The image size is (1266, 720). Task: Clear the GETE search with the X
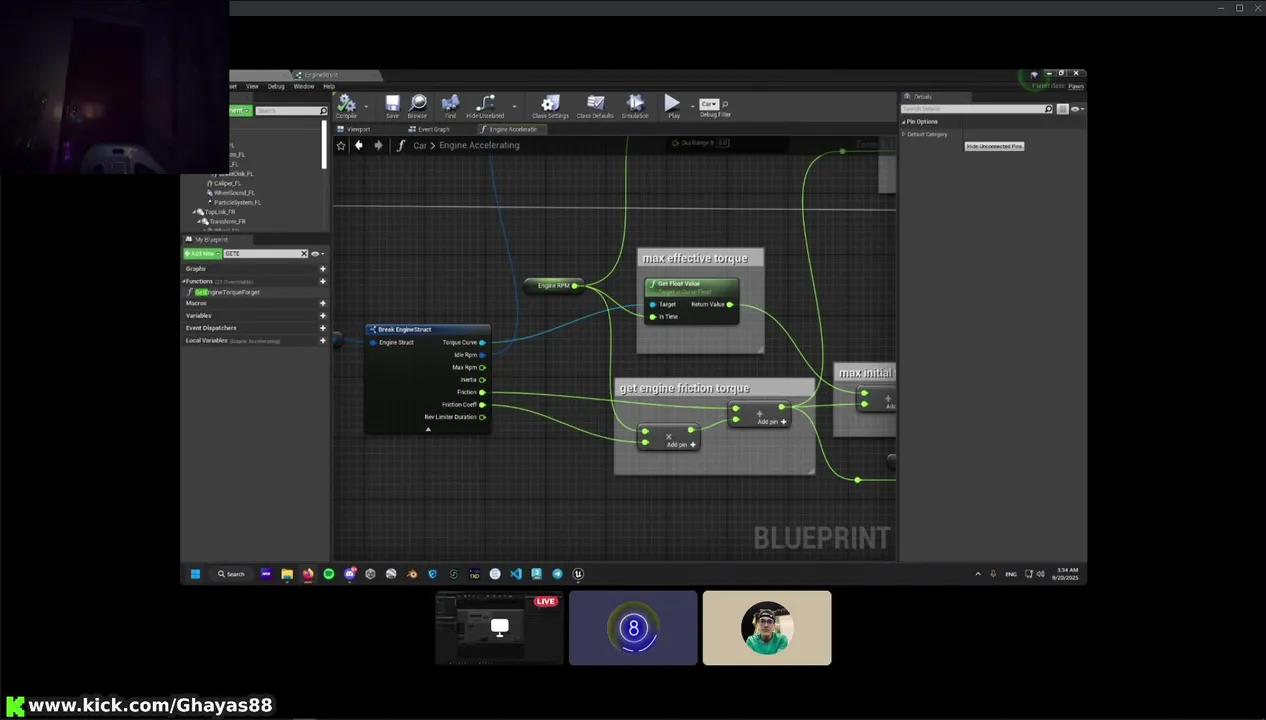pos(304,254)
